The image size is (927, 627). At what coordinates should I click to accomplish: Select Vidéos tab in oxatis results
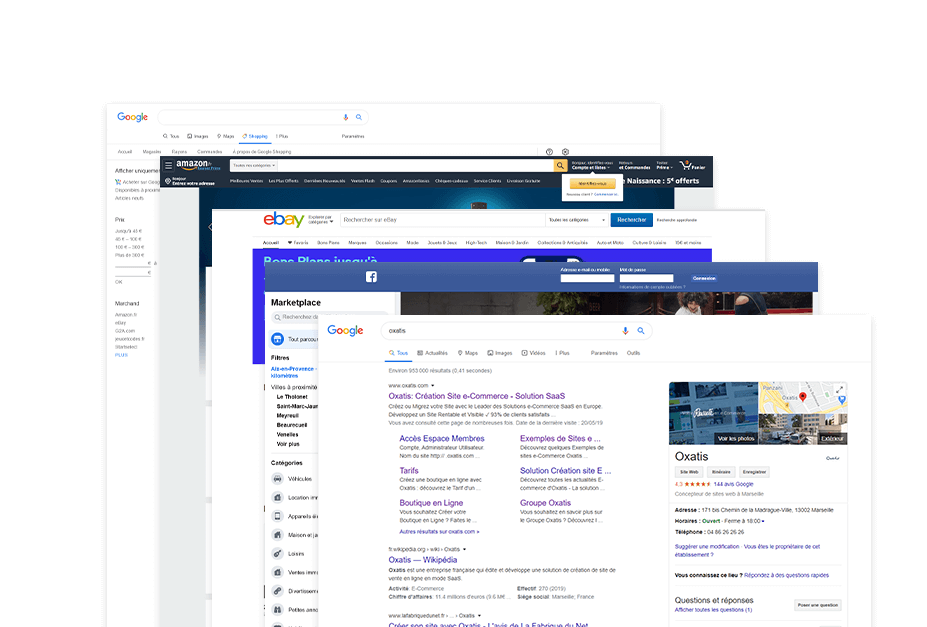point(534,353)
